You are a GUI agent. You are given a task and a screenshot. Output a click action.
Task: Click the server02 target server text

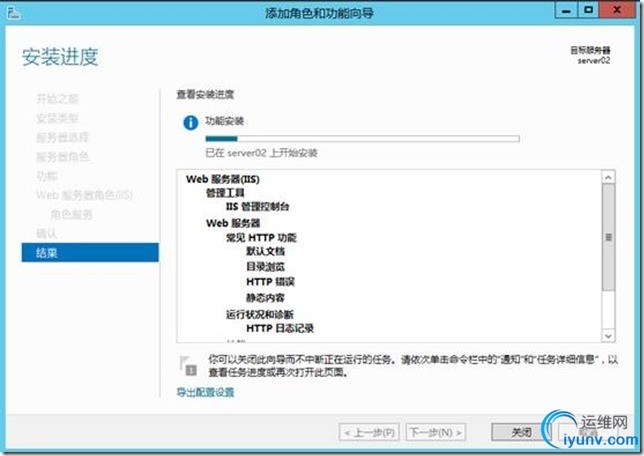click(x=594, y=60)
